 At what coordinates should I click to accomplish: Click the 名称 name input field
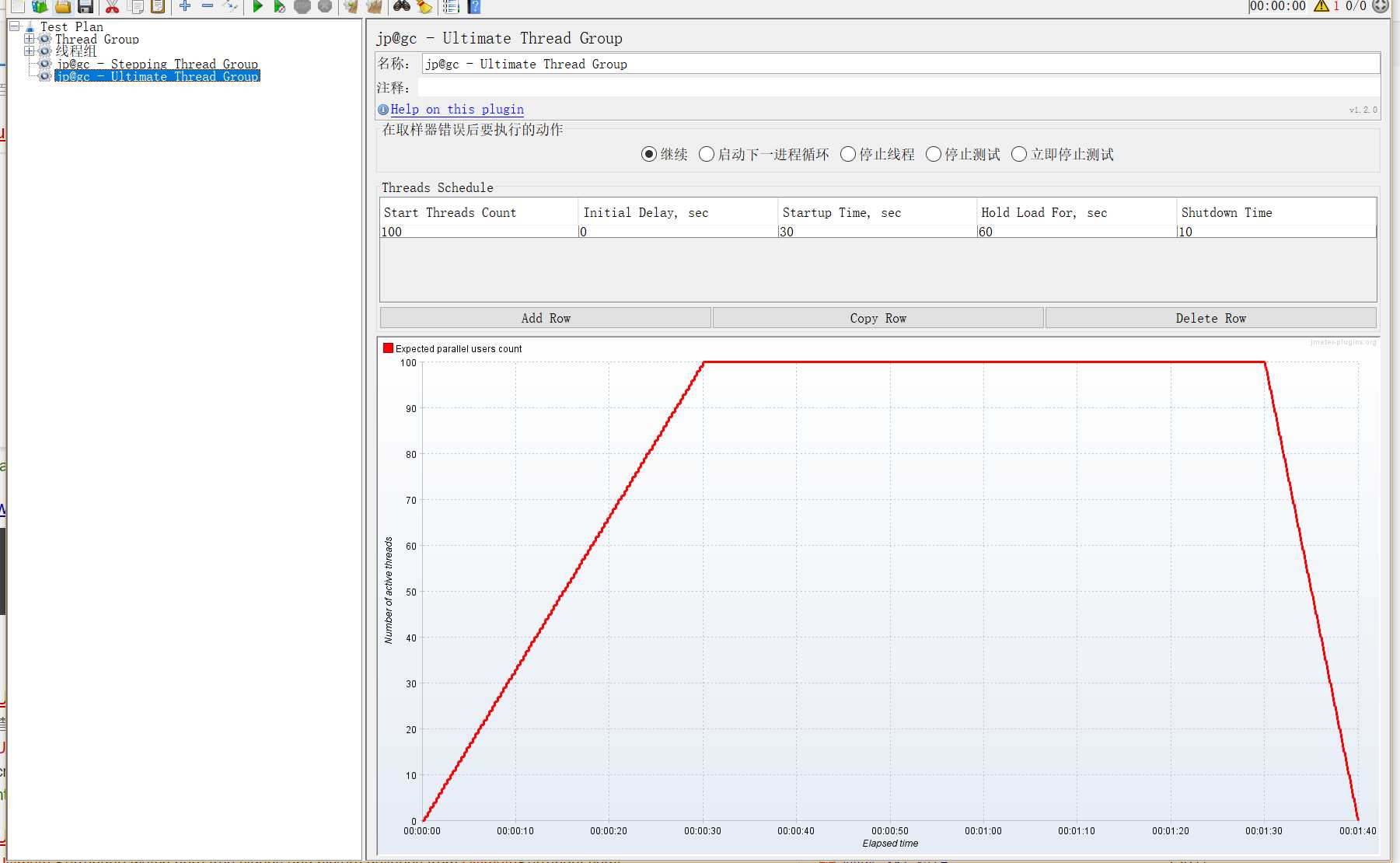tap(901, 64)
